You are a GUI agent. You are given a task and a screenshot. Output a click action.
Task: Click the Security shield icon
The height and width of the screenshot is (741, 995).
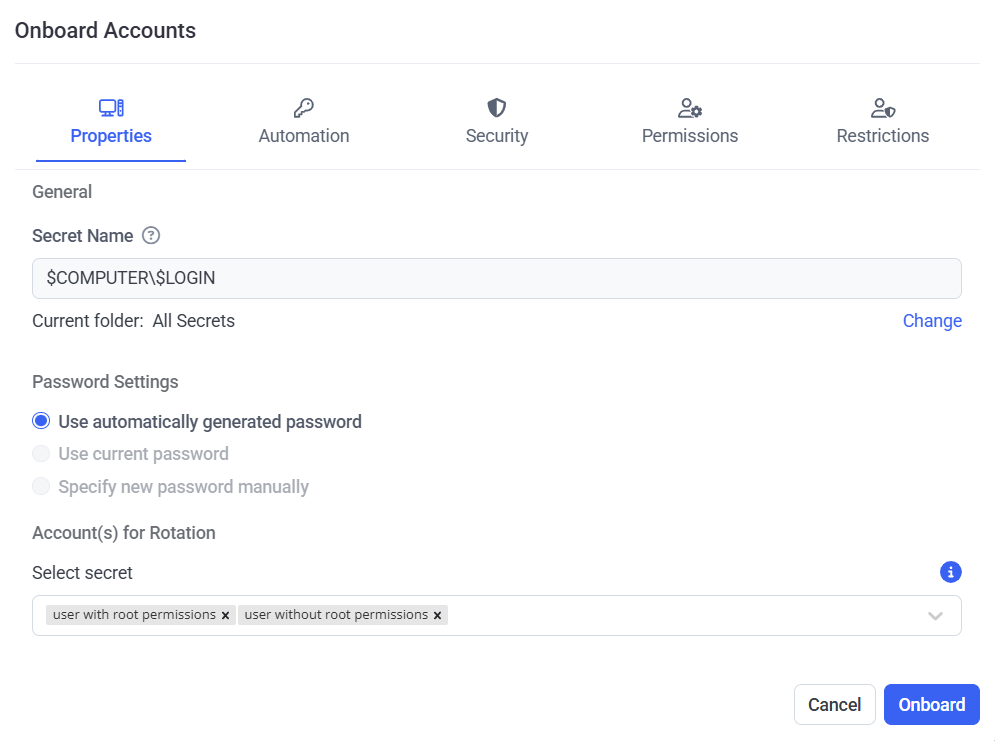pyautogui.click(x=497, y=108)
